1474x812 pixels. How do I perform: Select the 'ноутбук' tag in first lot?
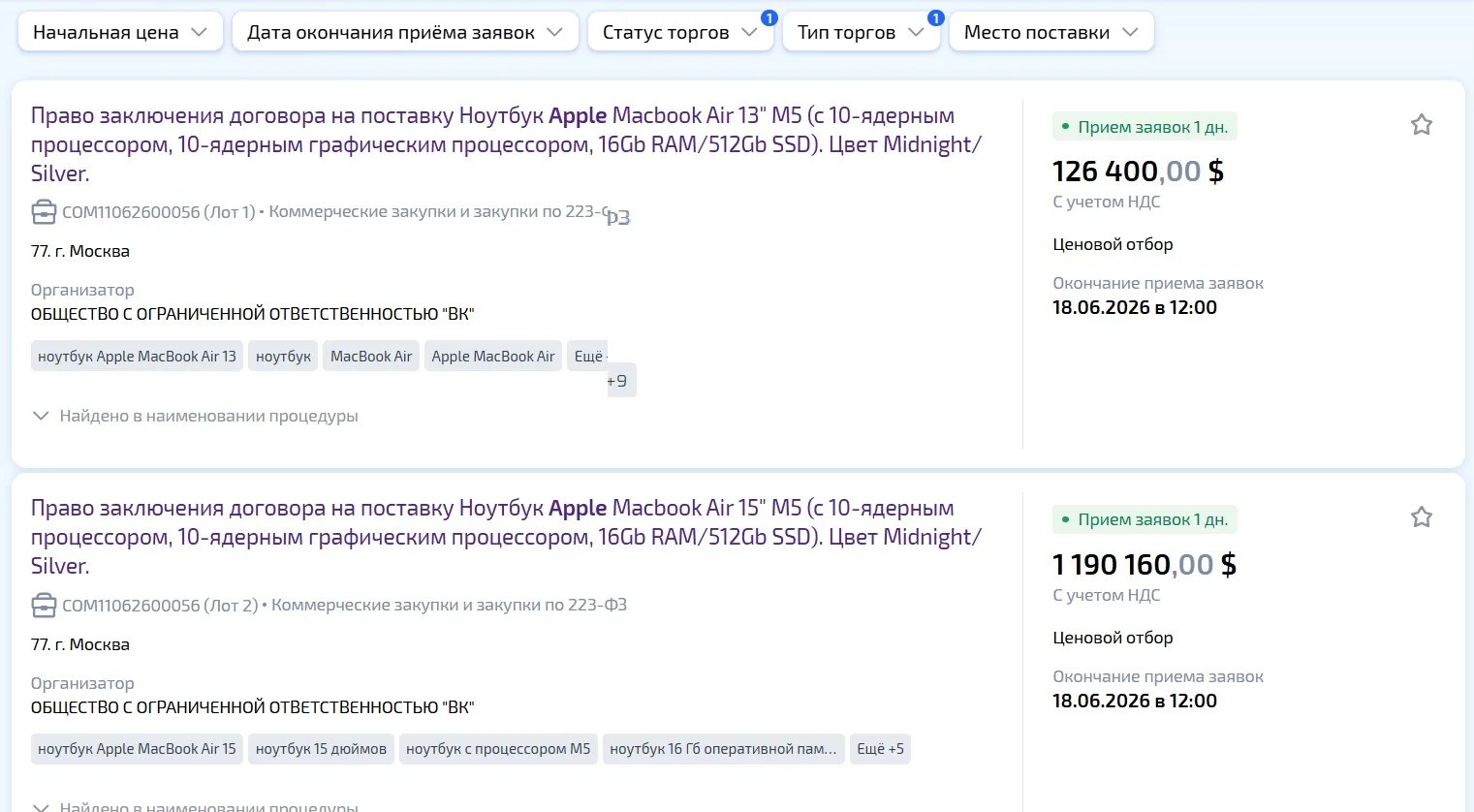pyautogui.click(x=283, y=356)
